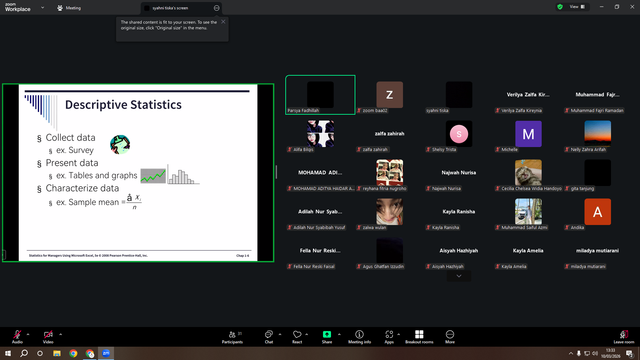Select reyhana fitria nugroho's tile

(390, 173)
